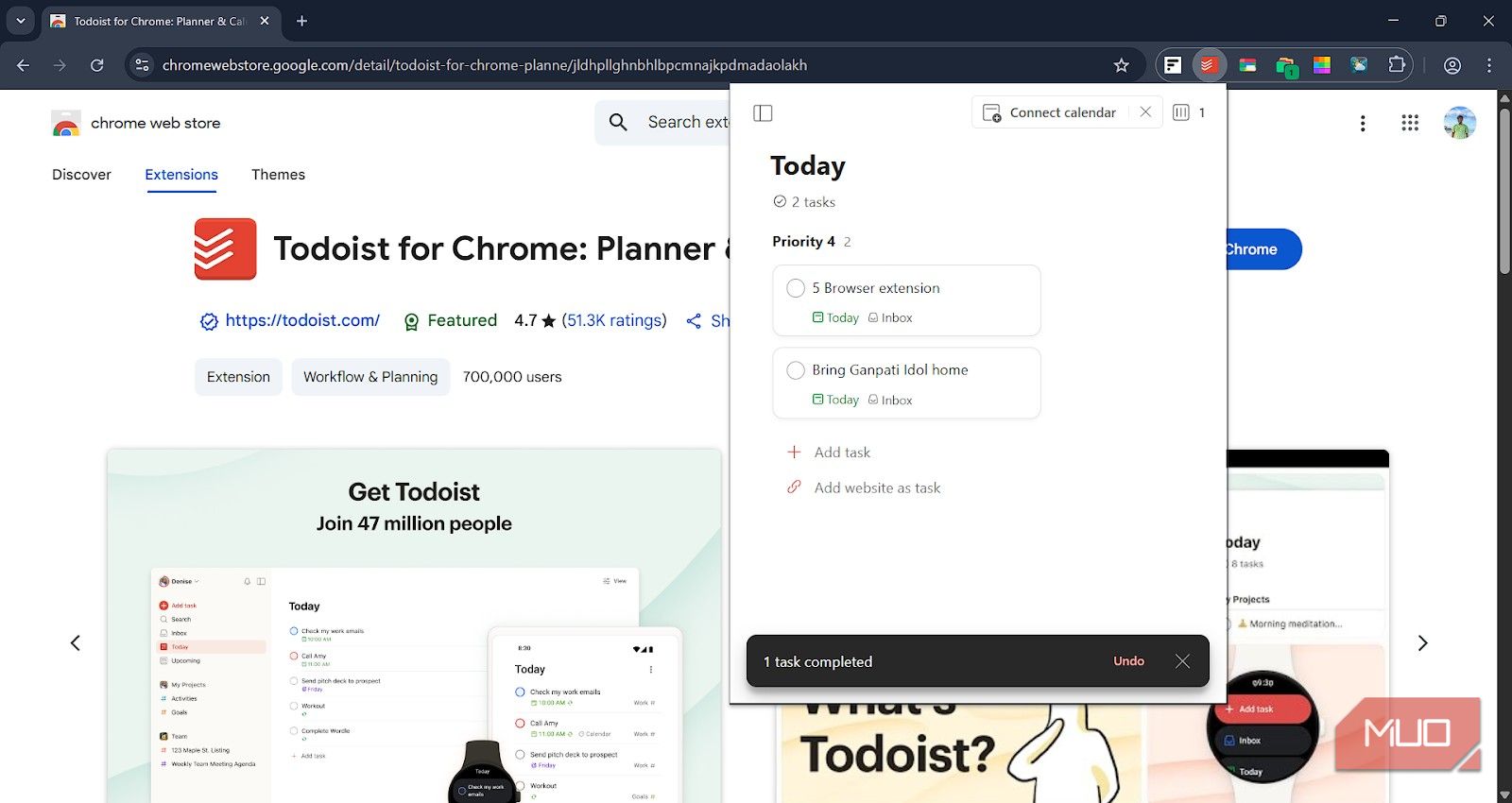Toggle the Todoist sidebar panel icon
The image size is (1512, 803).
coord(763,113)
